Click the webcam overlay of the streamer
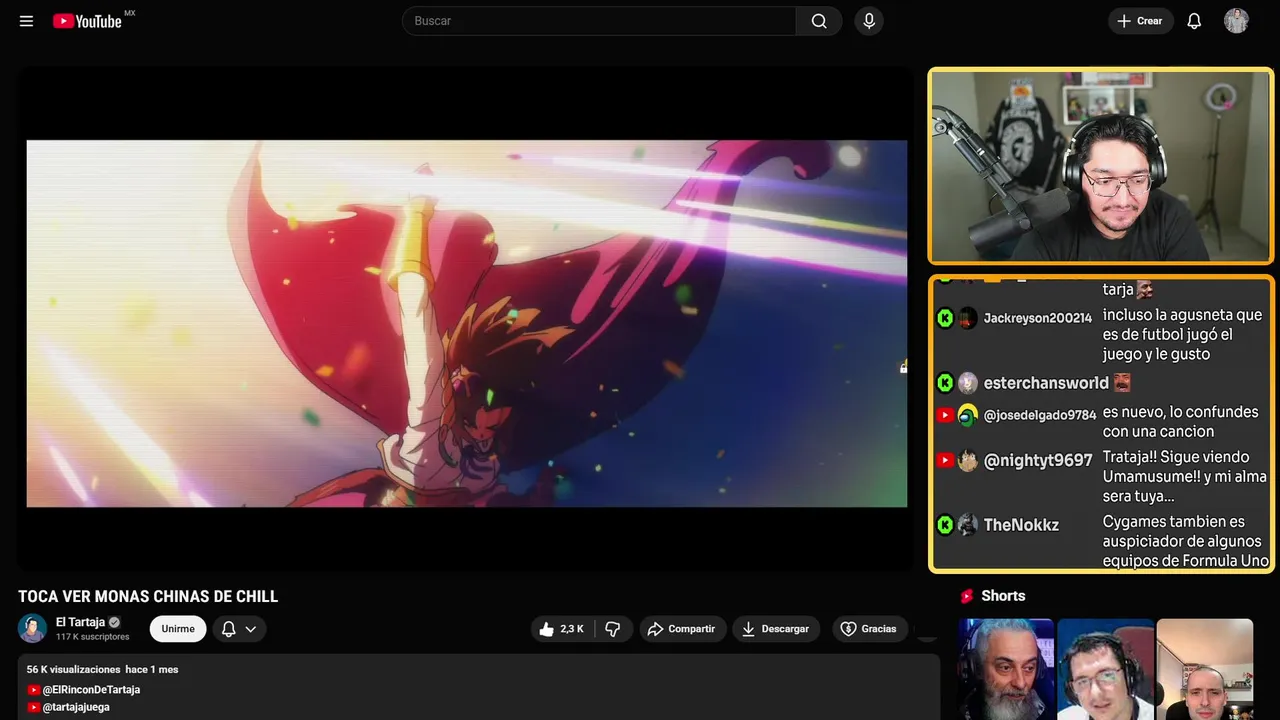Screen dimensions: 1280x720 [1101, 166]
